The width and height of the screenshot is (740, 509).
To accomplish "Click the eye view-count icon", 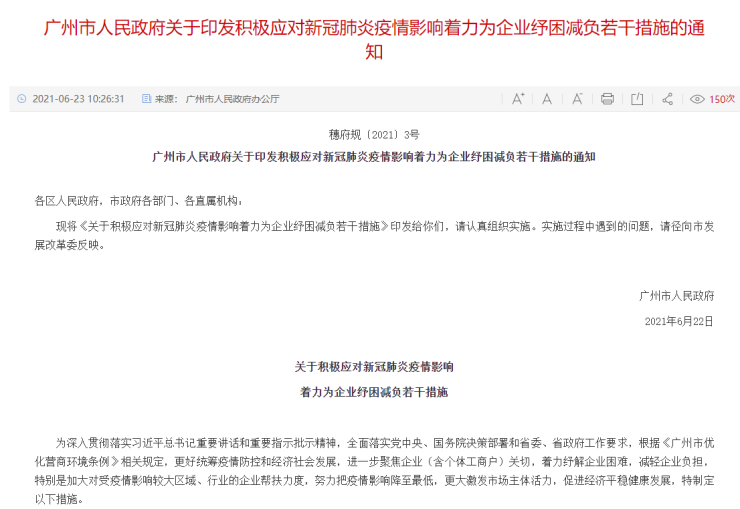I will (697, 99).
